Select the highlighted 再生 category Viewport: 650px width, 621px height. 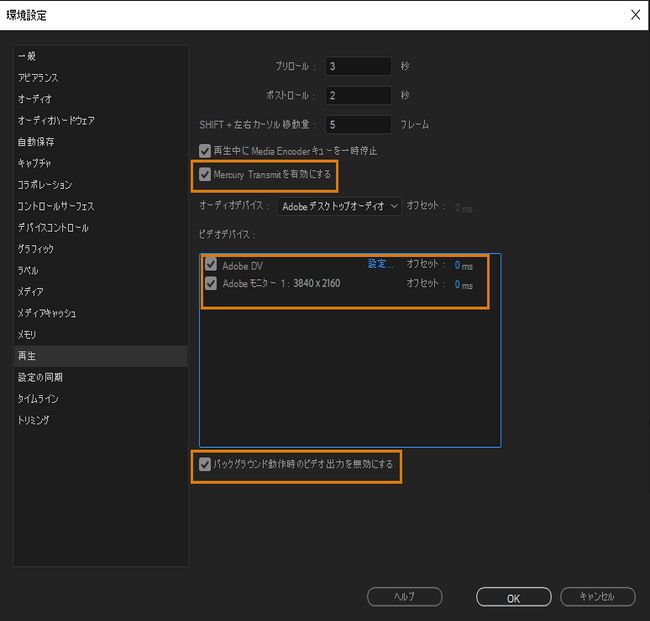pyautogui.click(x=100, y=356)
